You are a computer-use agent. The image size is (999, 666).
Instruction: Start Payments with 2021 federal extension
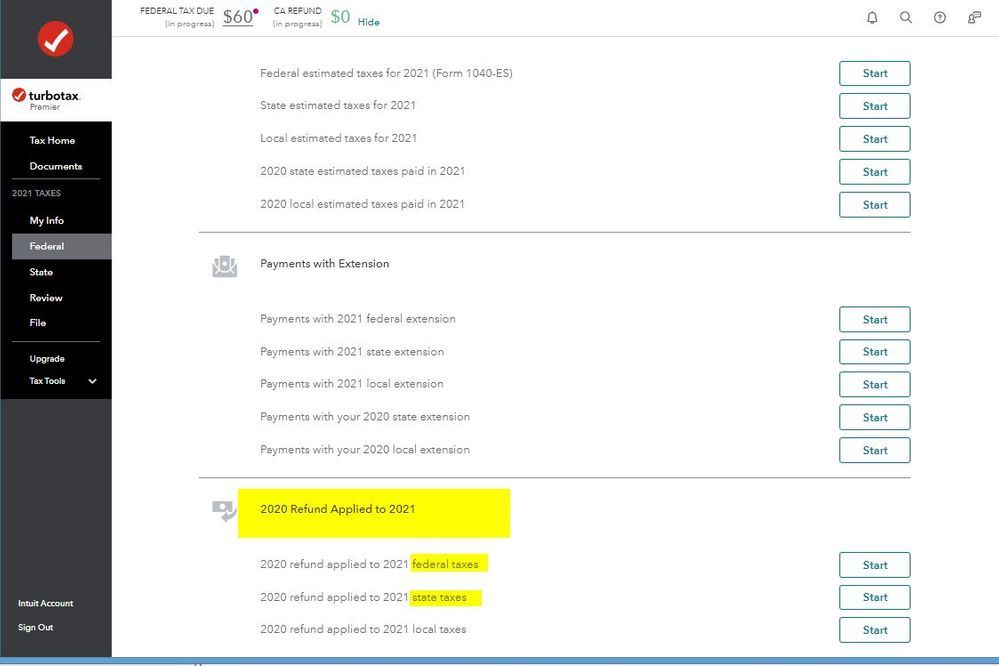pos(874,320)
